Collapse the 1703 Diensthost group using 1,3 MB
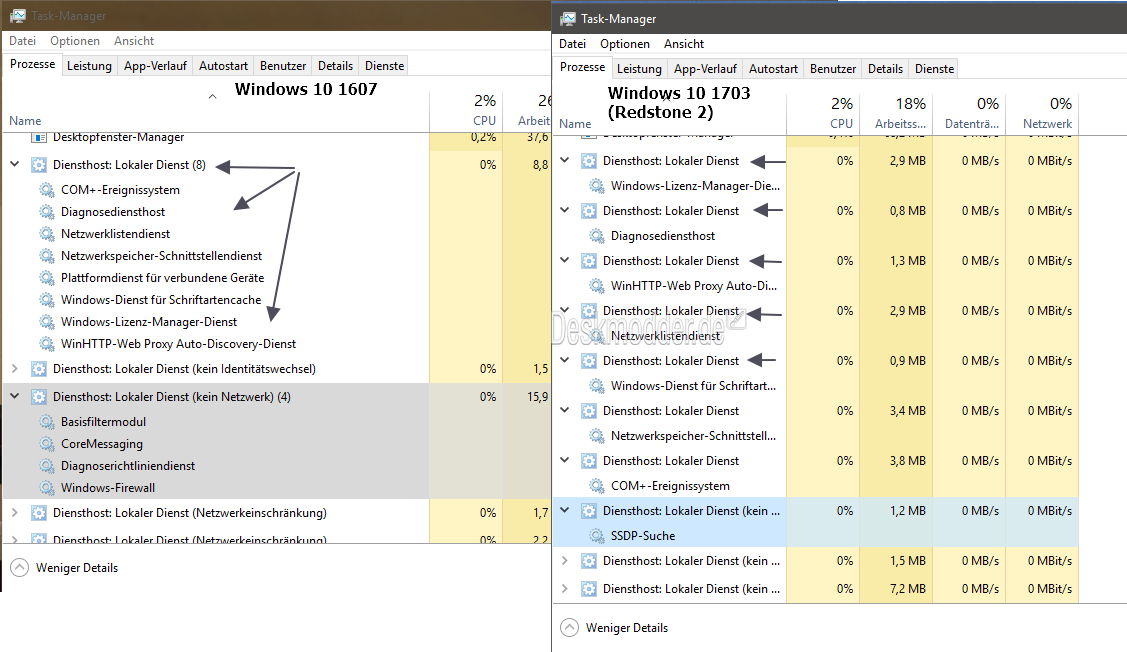The height and width of the screenshot is (652, 1127). pyautogui.click(x=565, y=260)
